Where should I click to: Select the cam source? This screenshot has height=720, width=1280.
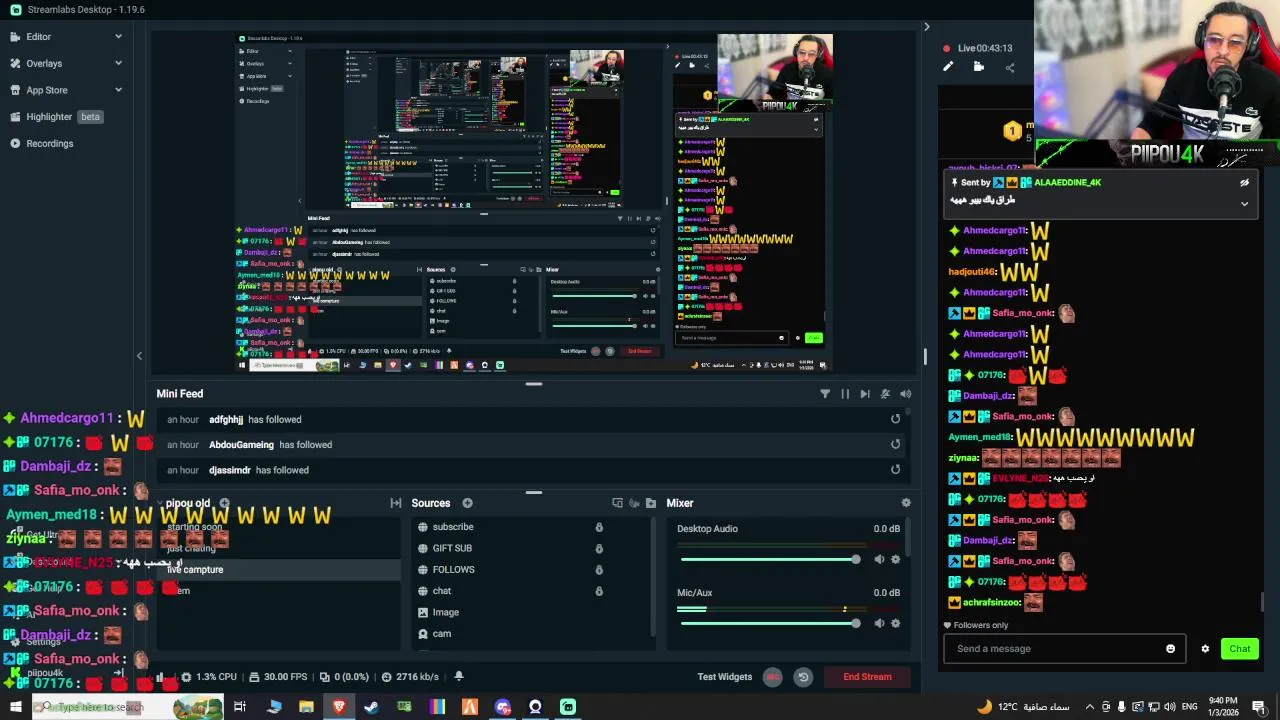441,634
